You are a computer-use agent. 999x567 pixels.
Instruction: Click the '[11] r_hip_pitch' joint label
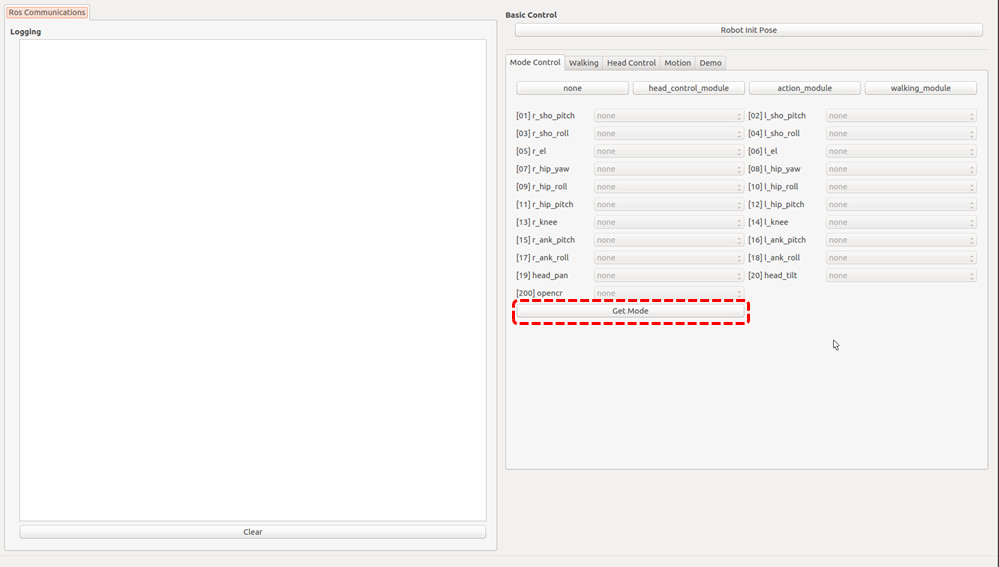[x=545, y=205]
